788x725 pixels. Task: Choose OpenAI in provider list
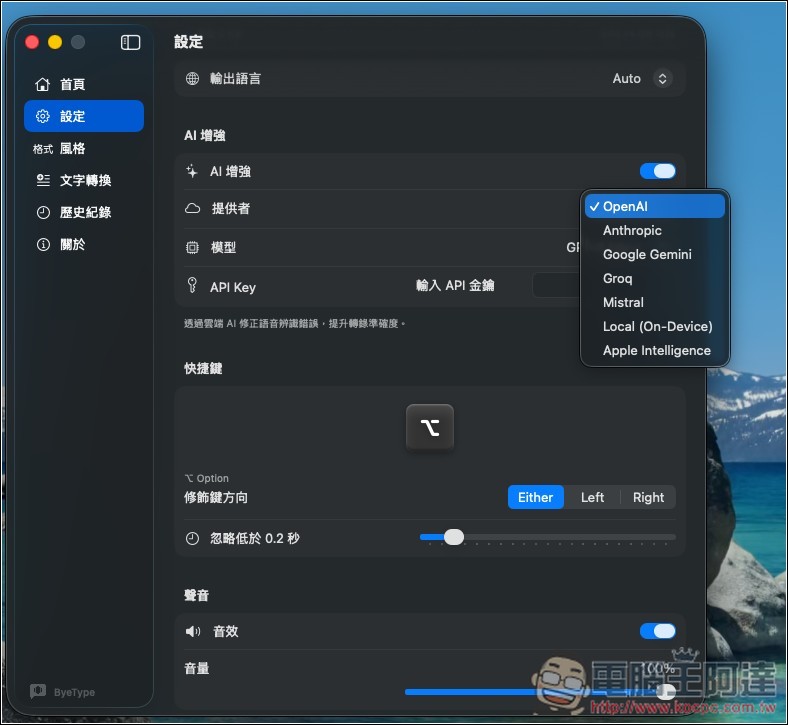pos(654,206)
